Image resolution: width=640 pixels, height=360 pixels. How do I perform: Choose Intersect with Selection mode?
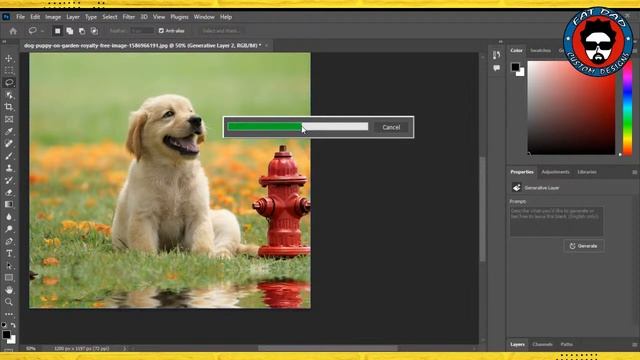pos(94,31)
